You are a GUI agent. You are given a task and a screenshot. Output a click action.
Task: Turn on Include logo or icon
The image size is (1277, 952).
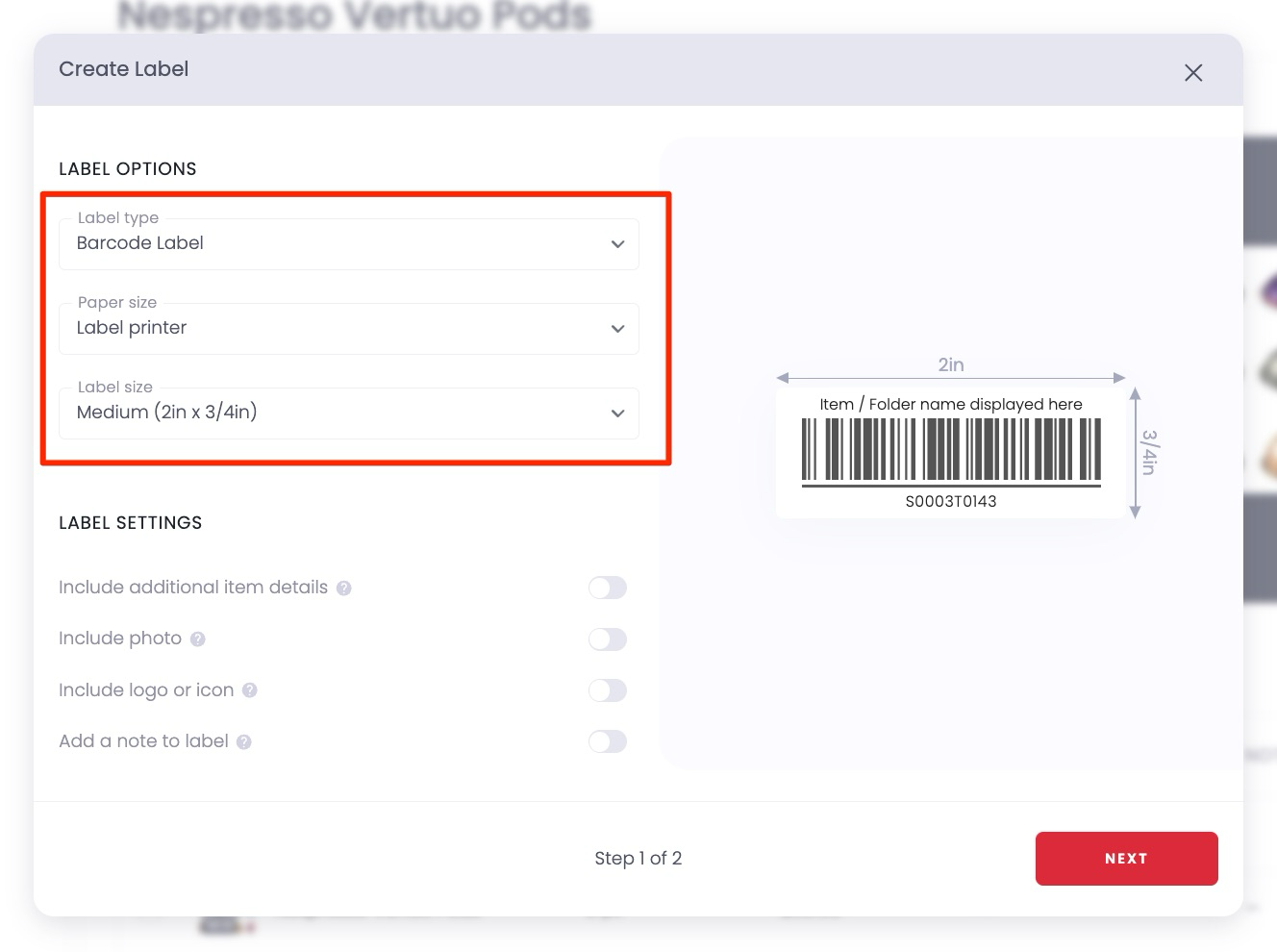pyautogui.click(x=607, y=690)
